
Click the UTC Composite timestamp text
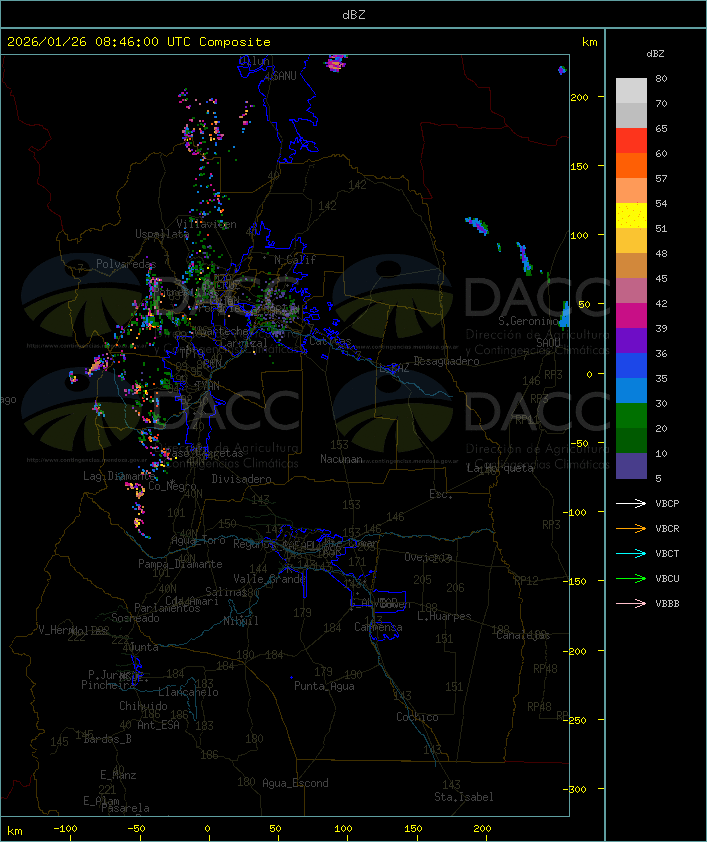coord(139,42)
